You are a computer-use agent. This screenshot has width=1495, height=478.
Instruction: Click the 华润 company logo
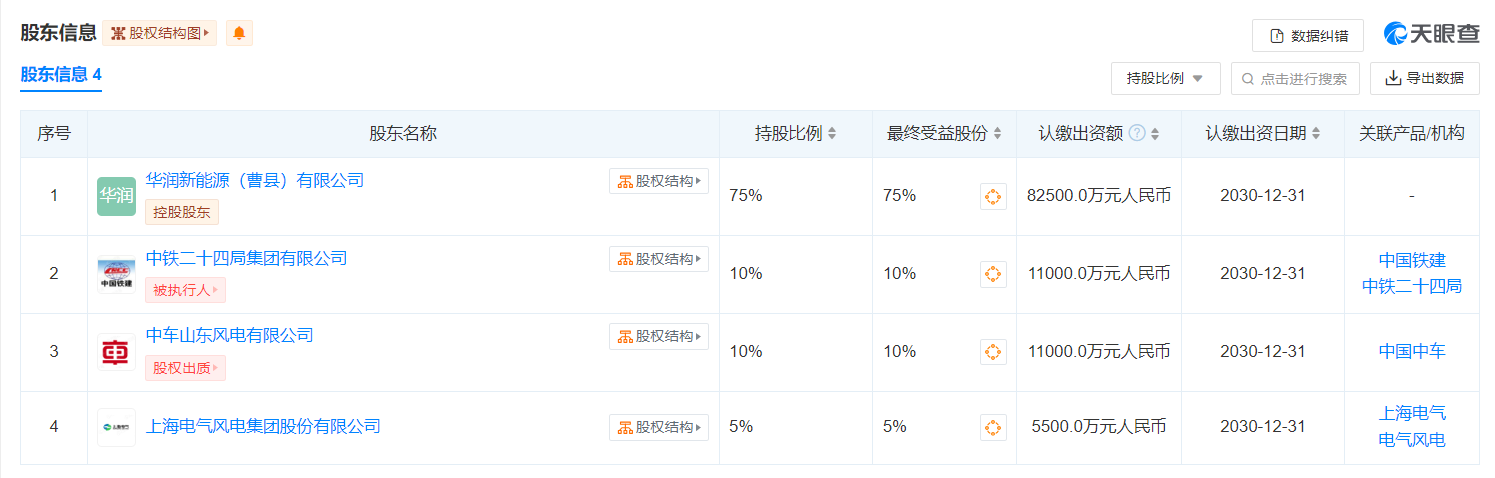116,196
